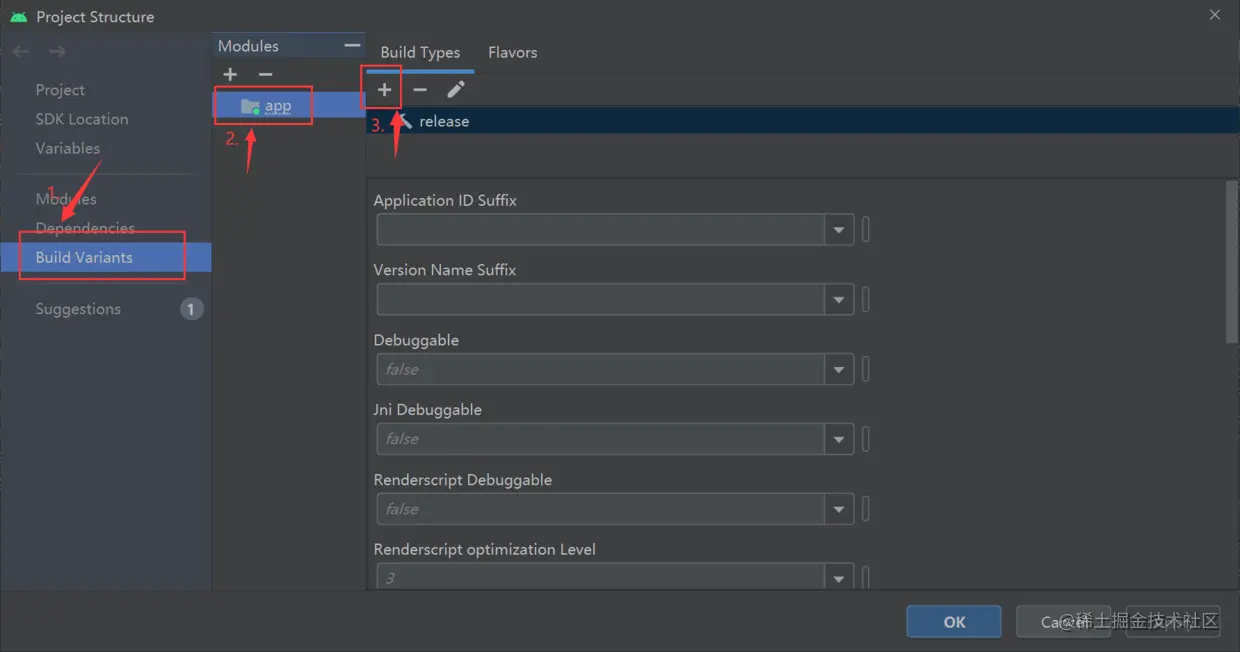Click the Android Studio logo icon

point(18,17)
